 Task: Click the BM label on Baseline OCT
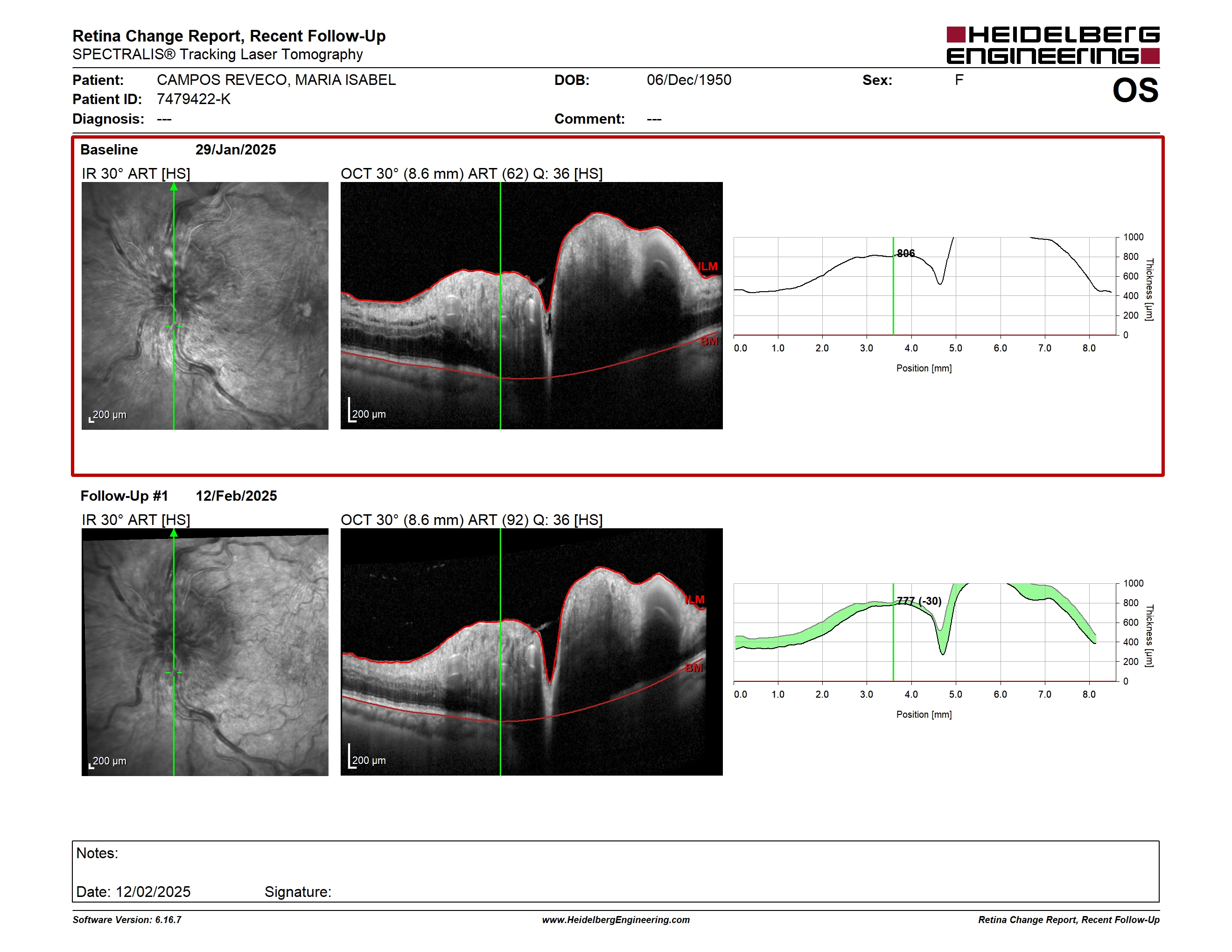click(709, 341)
